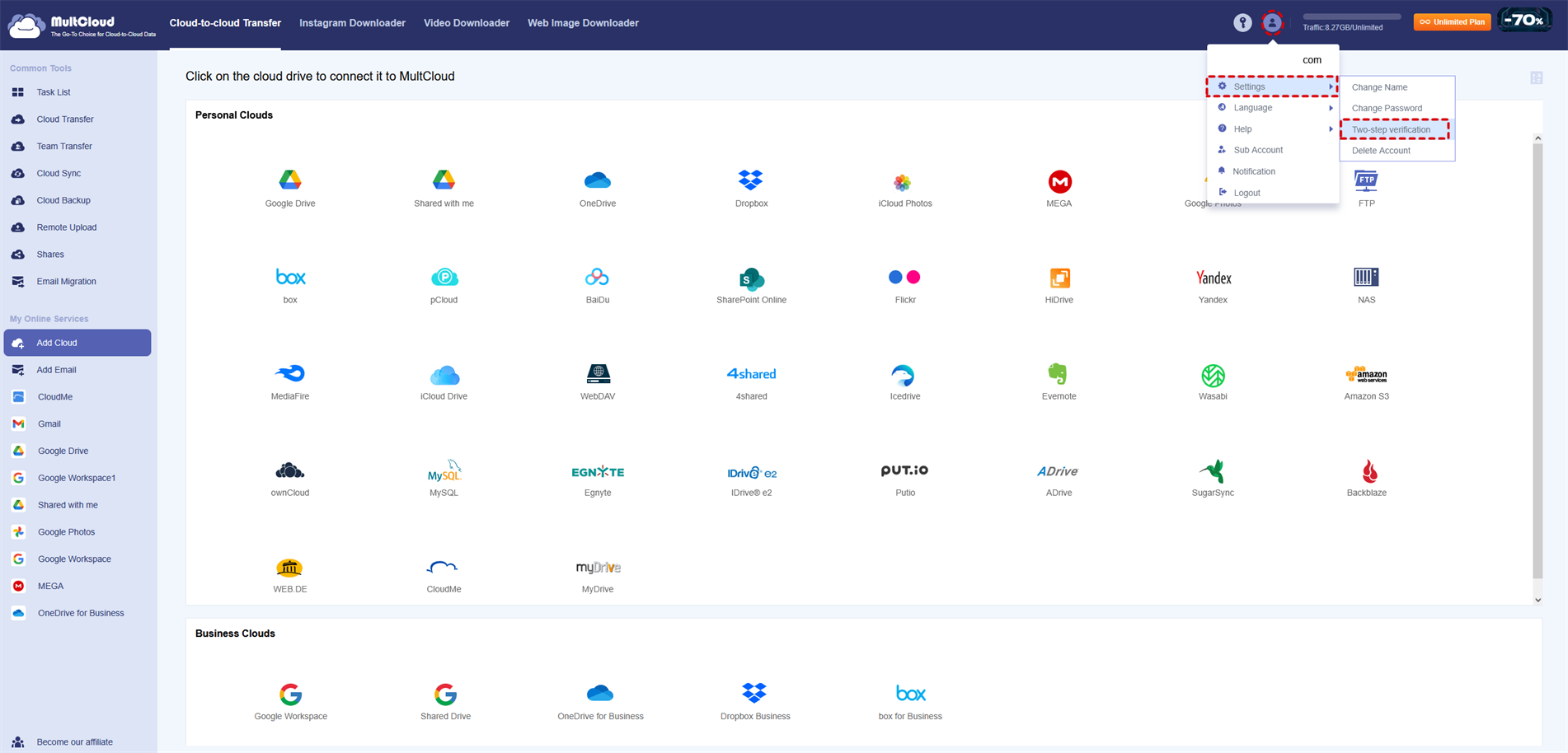Click the MultCloud logo
Viewport: 1568px width, 753px height.
pyautogui.click(x=82, y=25)
